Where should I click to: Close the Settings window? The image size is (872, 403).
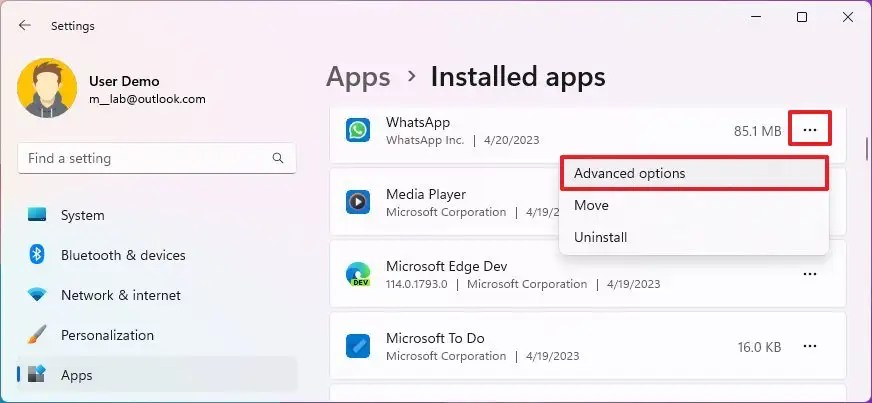pos(848,18)
